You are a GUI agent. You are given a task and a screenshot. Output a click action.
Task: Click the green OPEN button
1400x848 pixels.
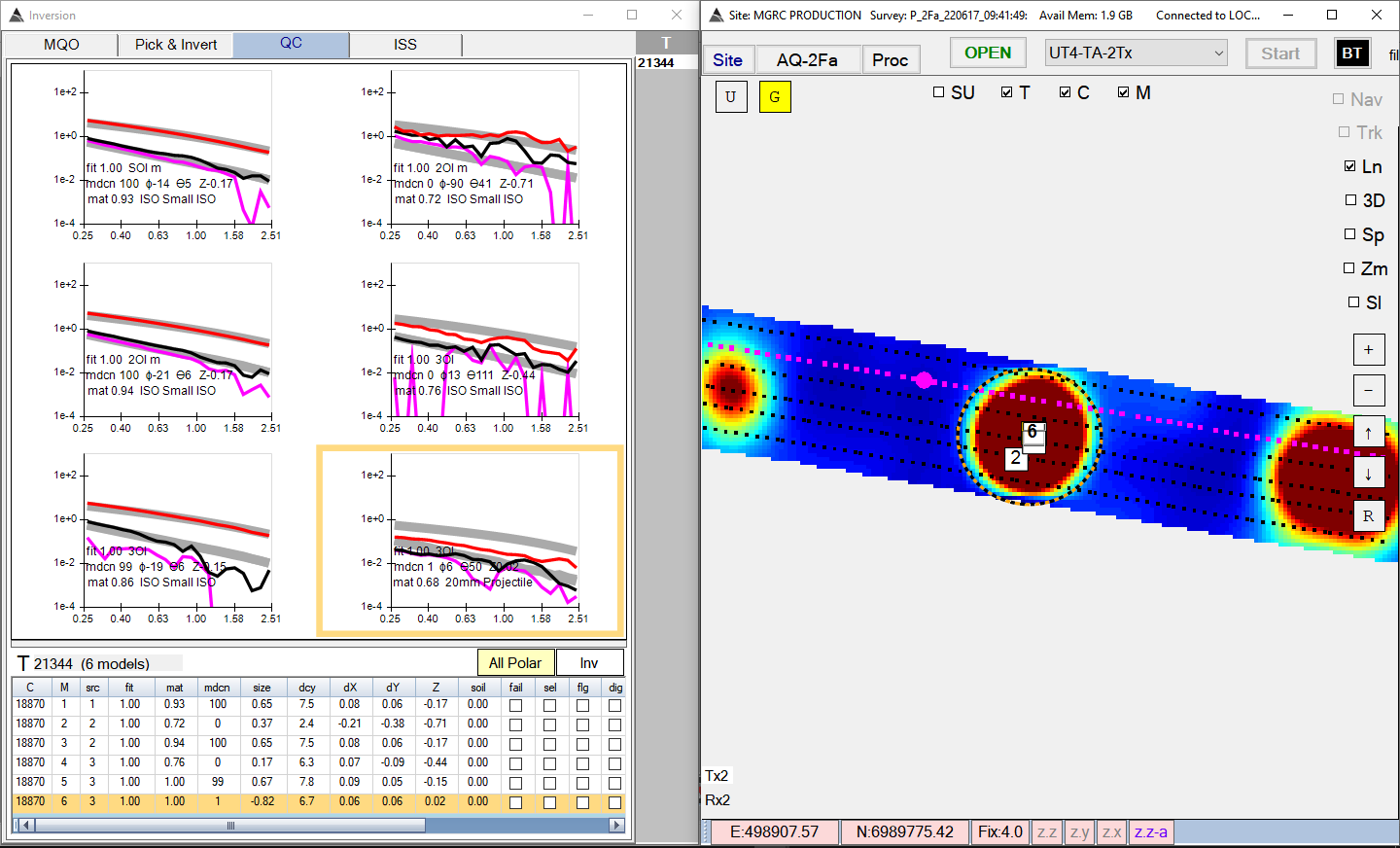pyautogui.click(x=988, y=53)
